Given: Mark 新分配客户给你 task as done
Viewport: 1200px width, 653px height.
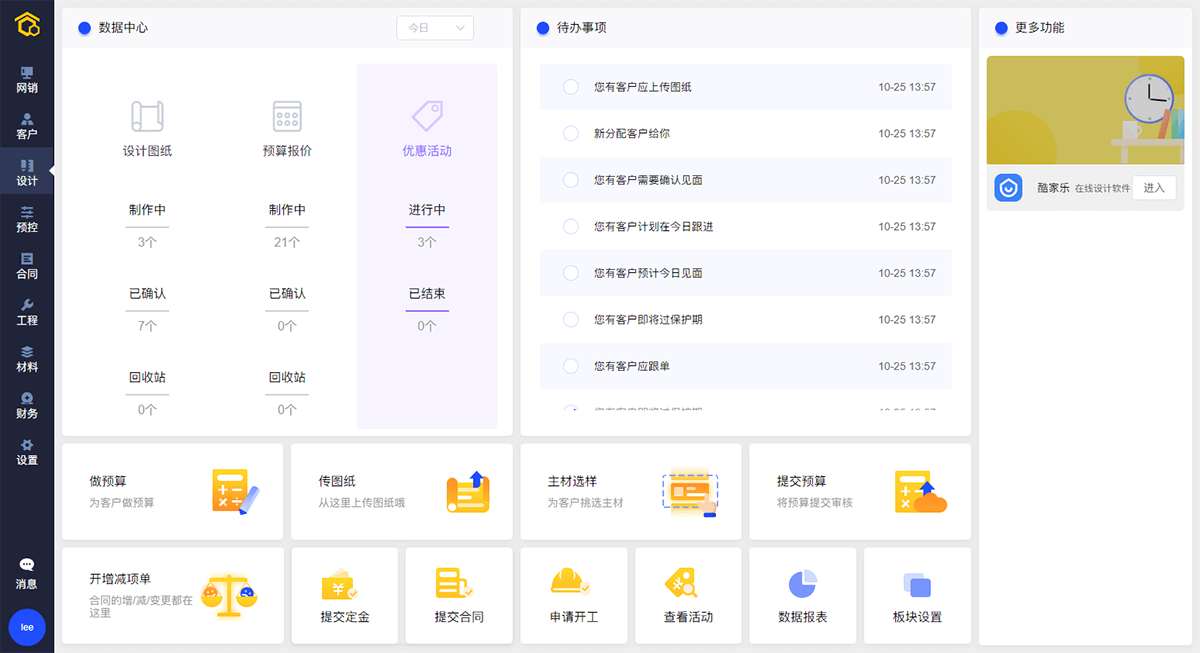Looking at the screenshot, I should pos(571,133).
